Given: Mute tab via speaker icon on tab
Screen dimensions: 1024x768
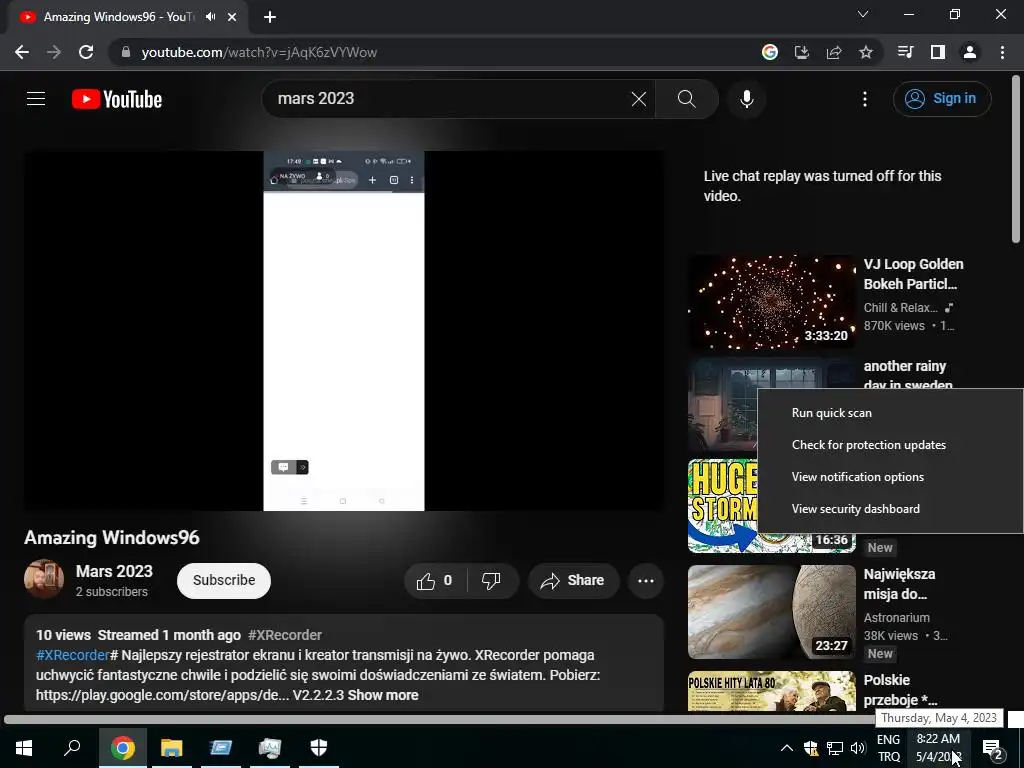Looking at the screenshot, I should click(210, 17).
